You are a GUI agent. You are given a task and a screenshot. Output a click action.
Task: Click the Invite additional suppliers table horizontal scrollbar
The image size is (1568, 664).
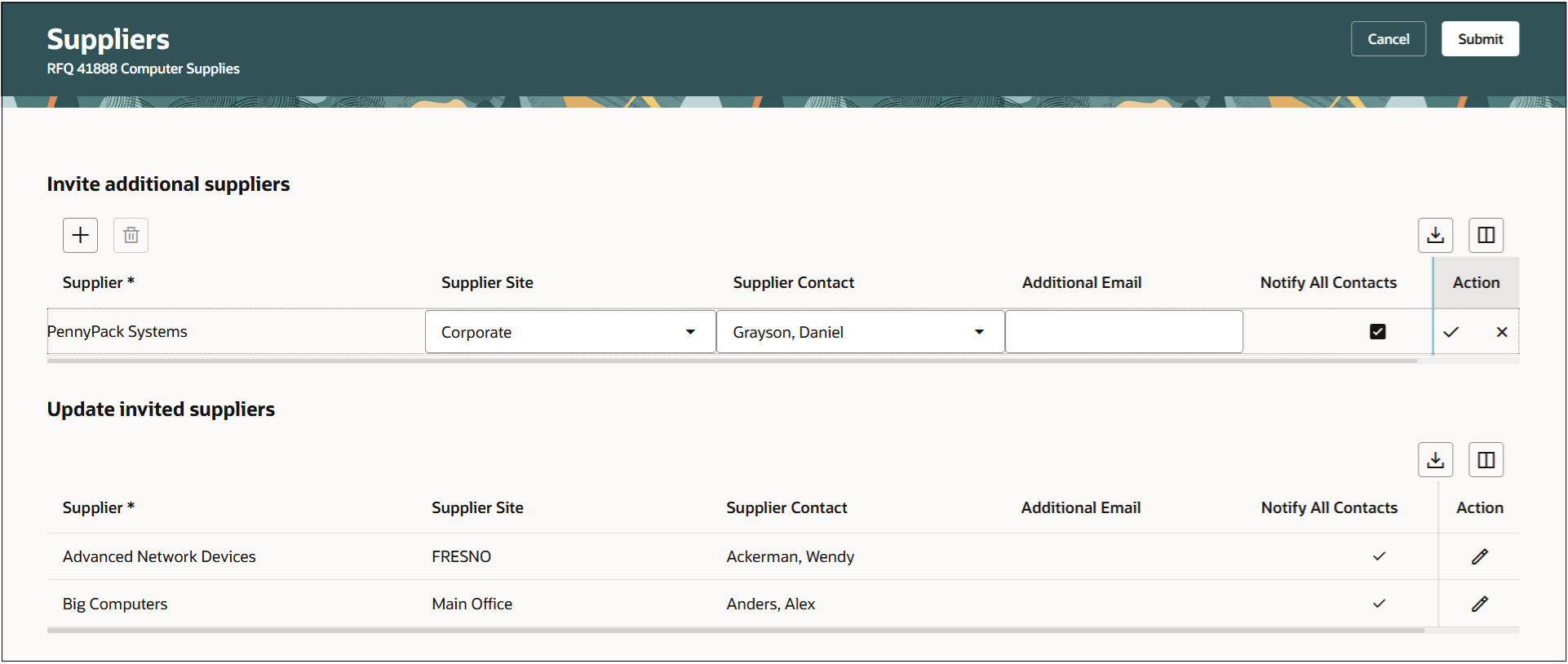pos(732,360)
